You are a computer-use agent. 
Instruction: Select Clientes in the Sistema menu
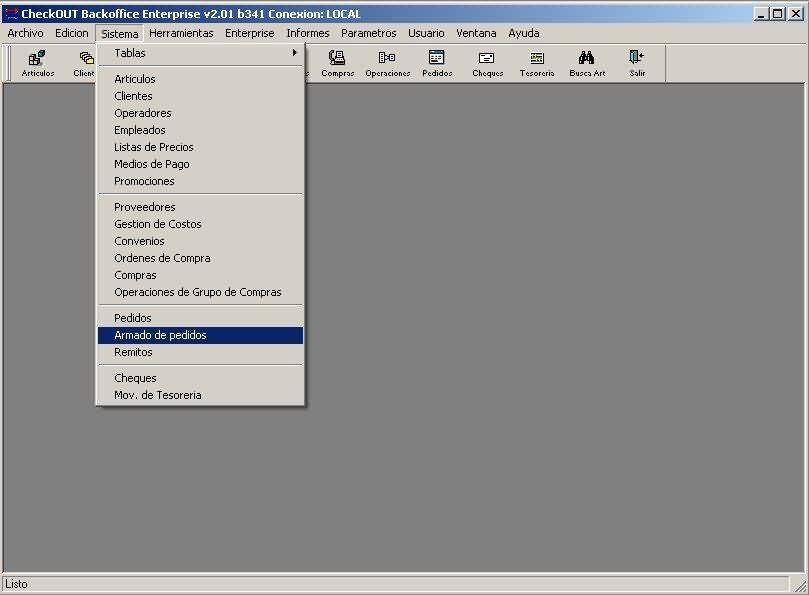pyautogui.click(x=200, y=96)
